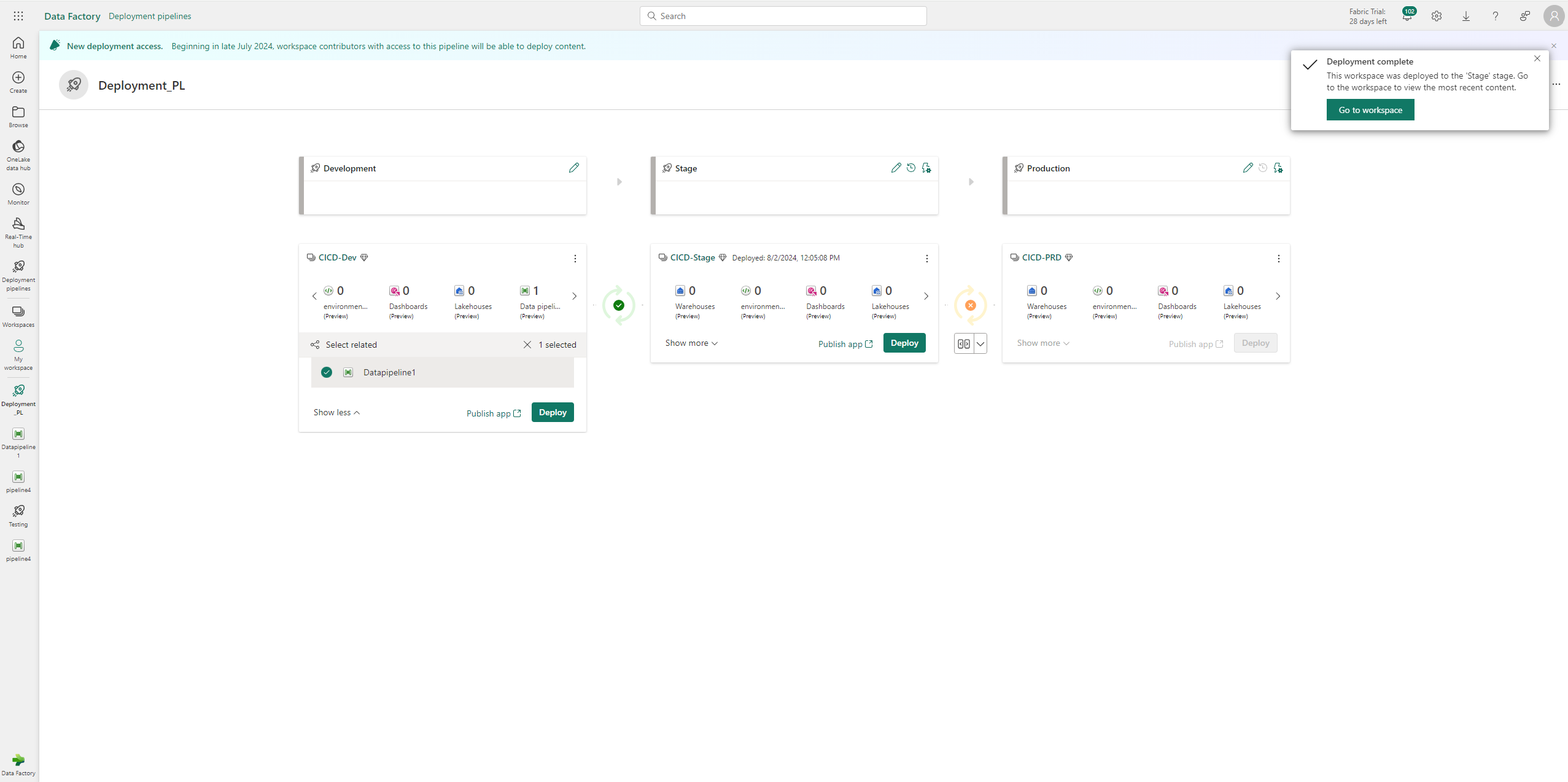This screenshot has width=1568, height=782.
Task: Open settings gear icon
Action: pyautogui.click(x=1437, y=16)
